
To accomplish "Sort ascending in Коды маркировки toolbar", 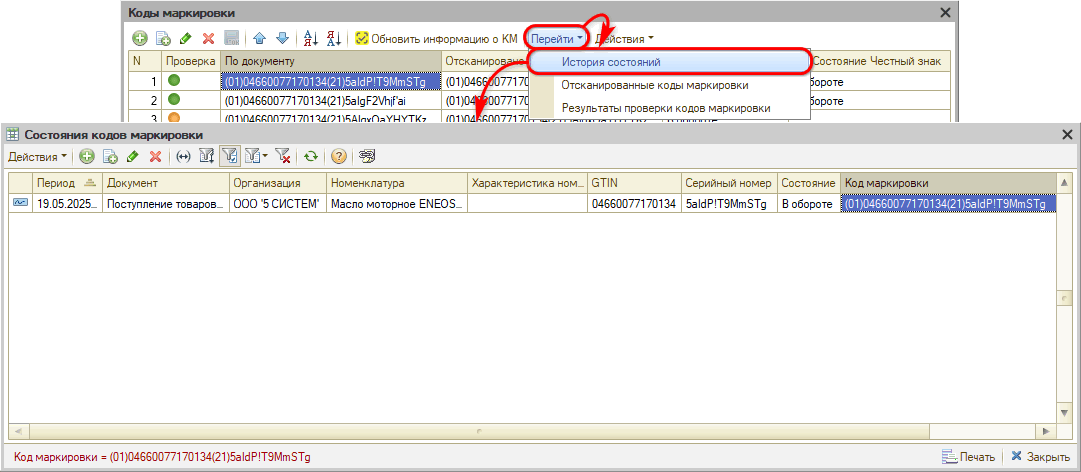I will 310,39.
